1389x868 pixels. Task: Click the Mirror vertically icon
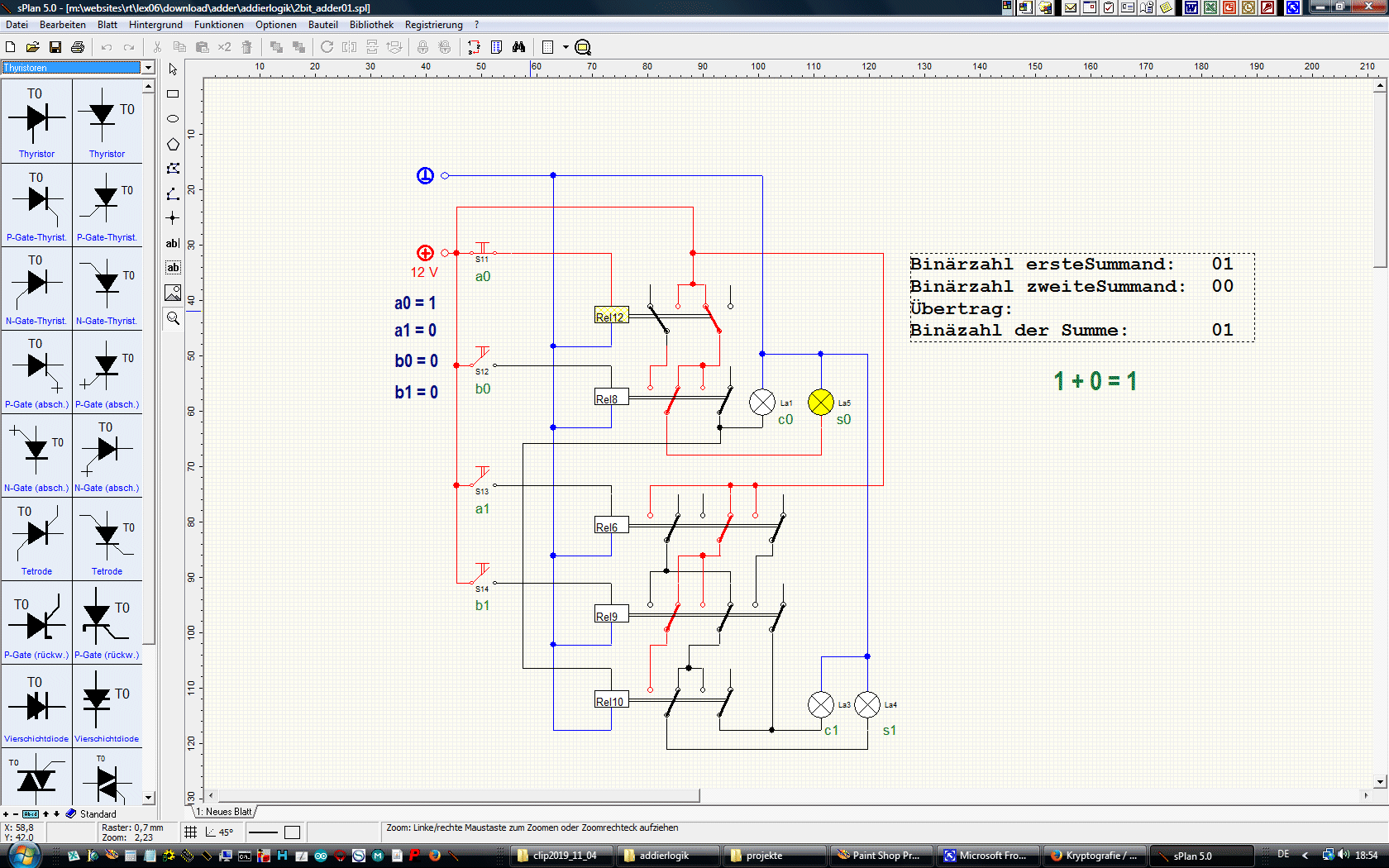pyautogui.click(x=372, y=47)
